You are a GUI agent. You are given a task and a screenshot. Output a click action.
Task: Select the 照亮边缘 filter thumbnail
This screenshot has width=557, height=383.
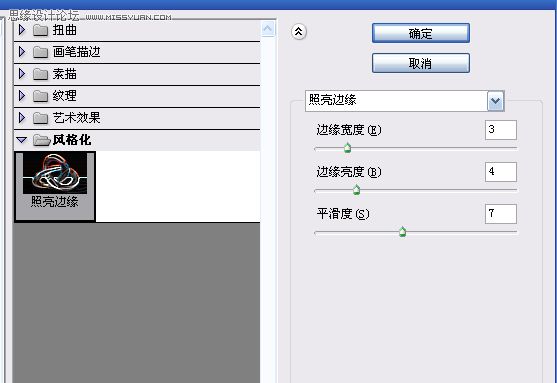(55, 187)
